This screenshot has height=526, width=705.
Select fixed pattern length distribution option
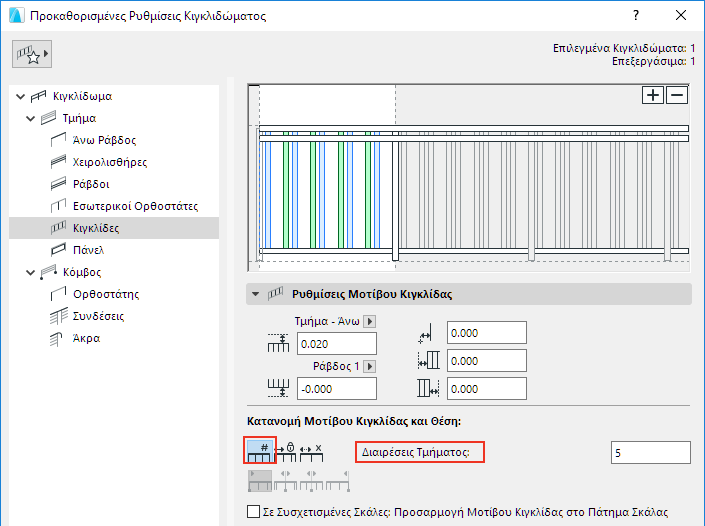click(286, 452)
